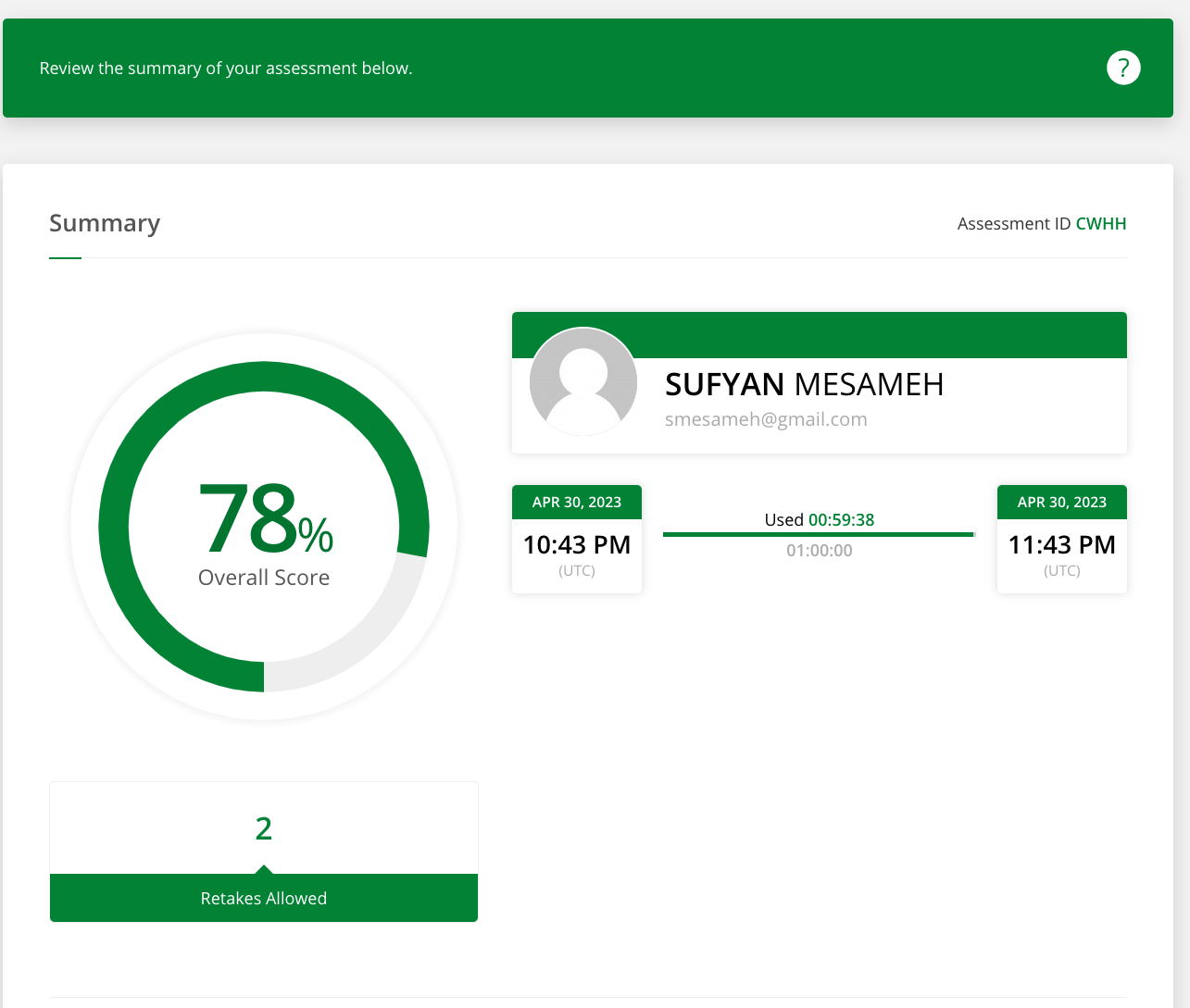1190x1008 pixels.
Task: Click the user profile avatar
Action: [583, 381]
